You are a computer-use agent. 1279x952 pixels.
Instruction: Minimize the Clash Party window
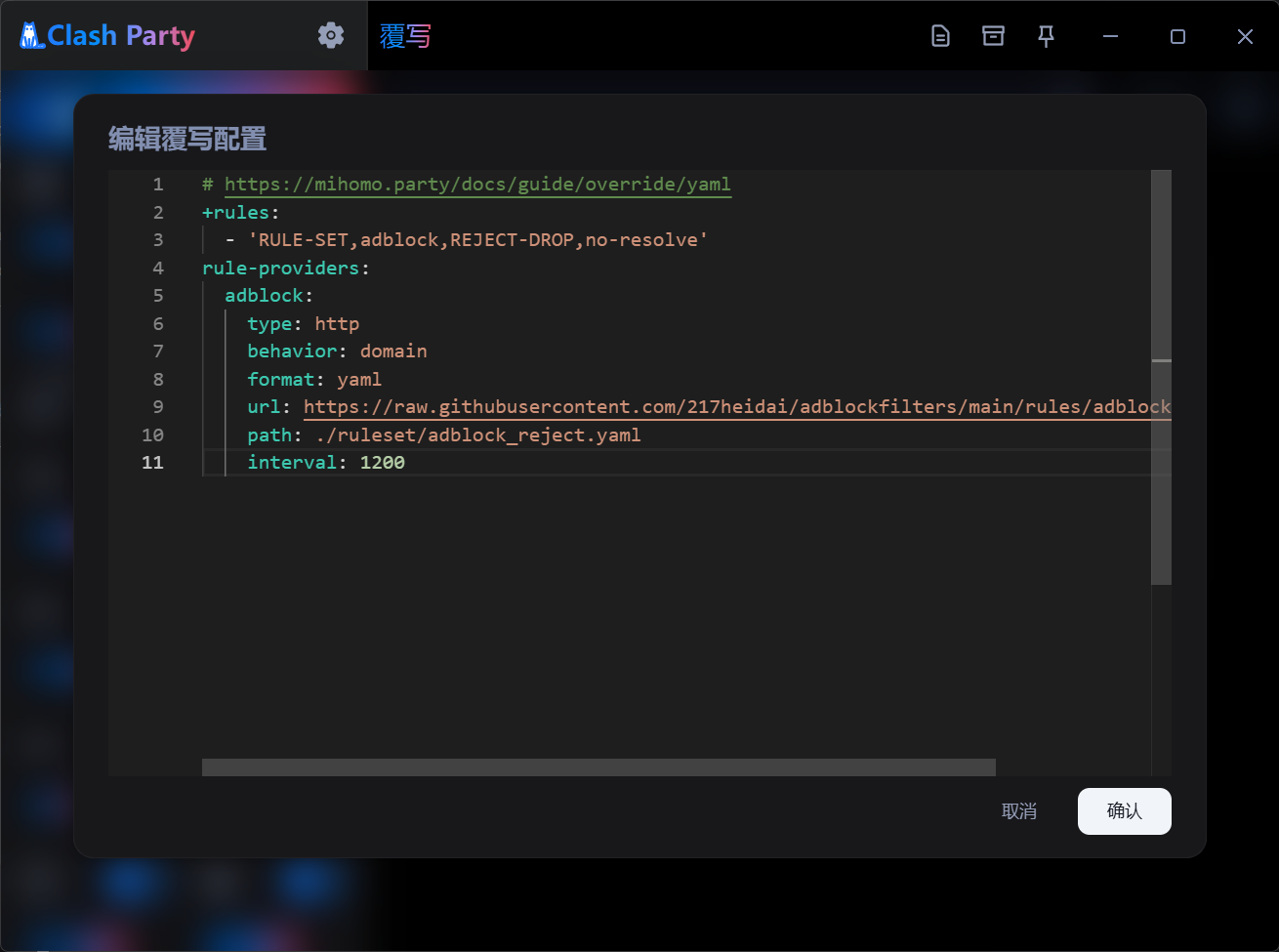[x=1110, y=36]
